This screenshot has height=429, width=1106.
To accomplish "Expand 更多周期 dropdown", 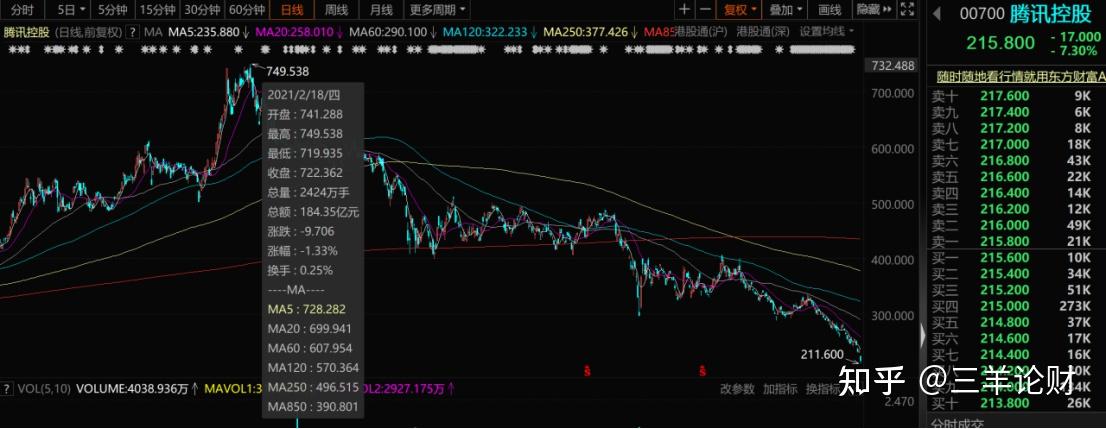I will 437,9.
